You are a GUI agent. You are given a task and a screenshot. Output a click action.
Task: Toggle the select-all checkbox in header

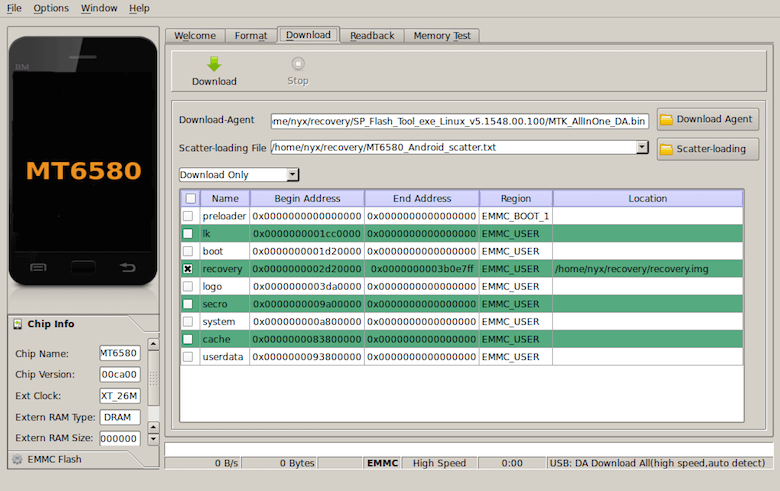191,198
